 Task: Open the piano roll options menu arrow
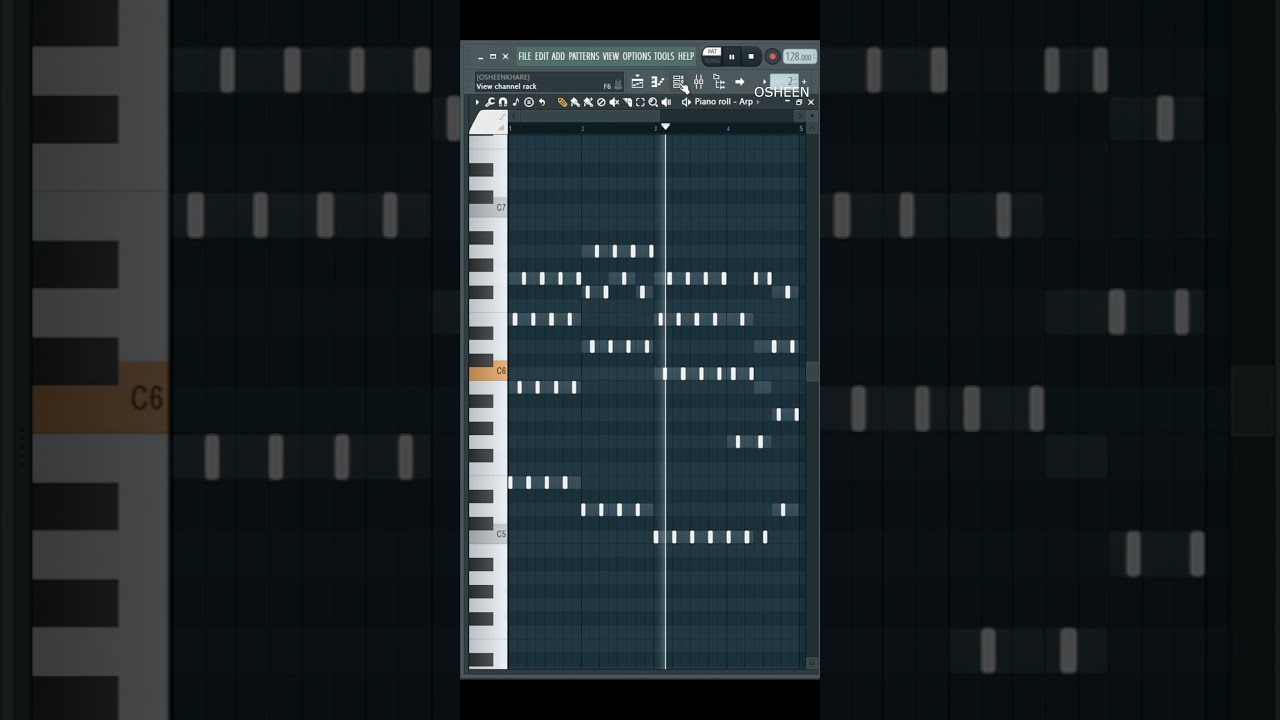point(477,102)
